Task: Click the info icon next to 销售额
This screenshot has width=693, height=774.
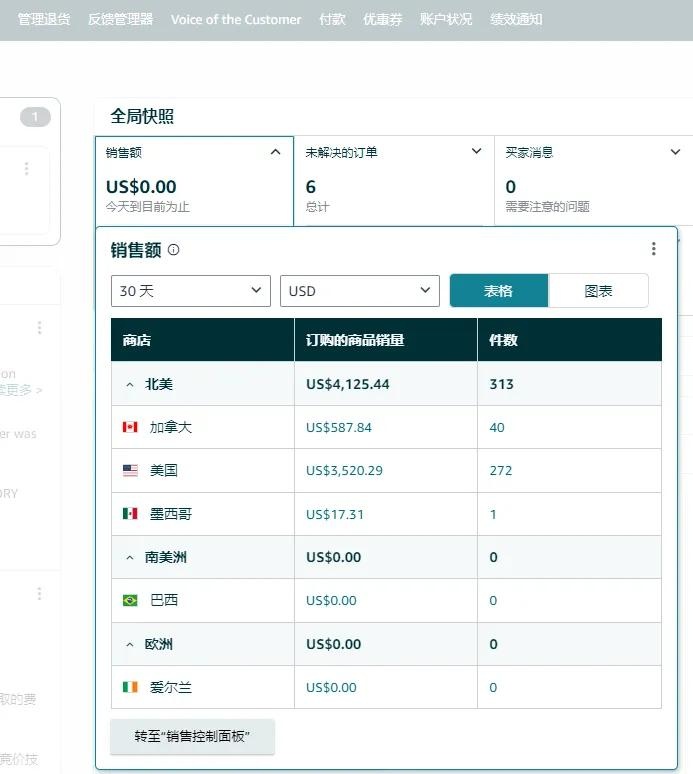Action: (174, 250)
